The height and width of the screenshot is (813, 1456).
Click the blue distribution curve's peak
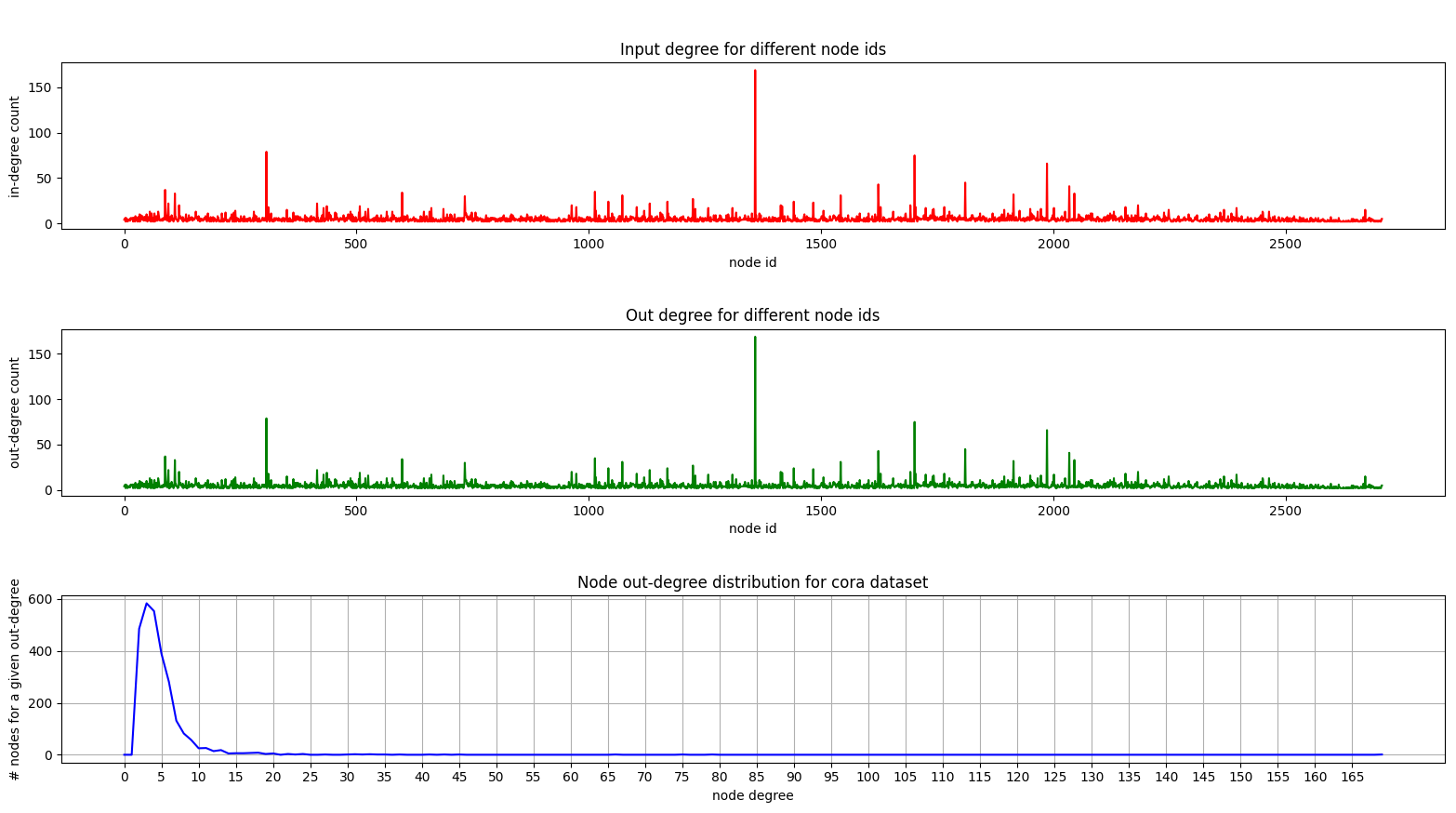point(147,604)
